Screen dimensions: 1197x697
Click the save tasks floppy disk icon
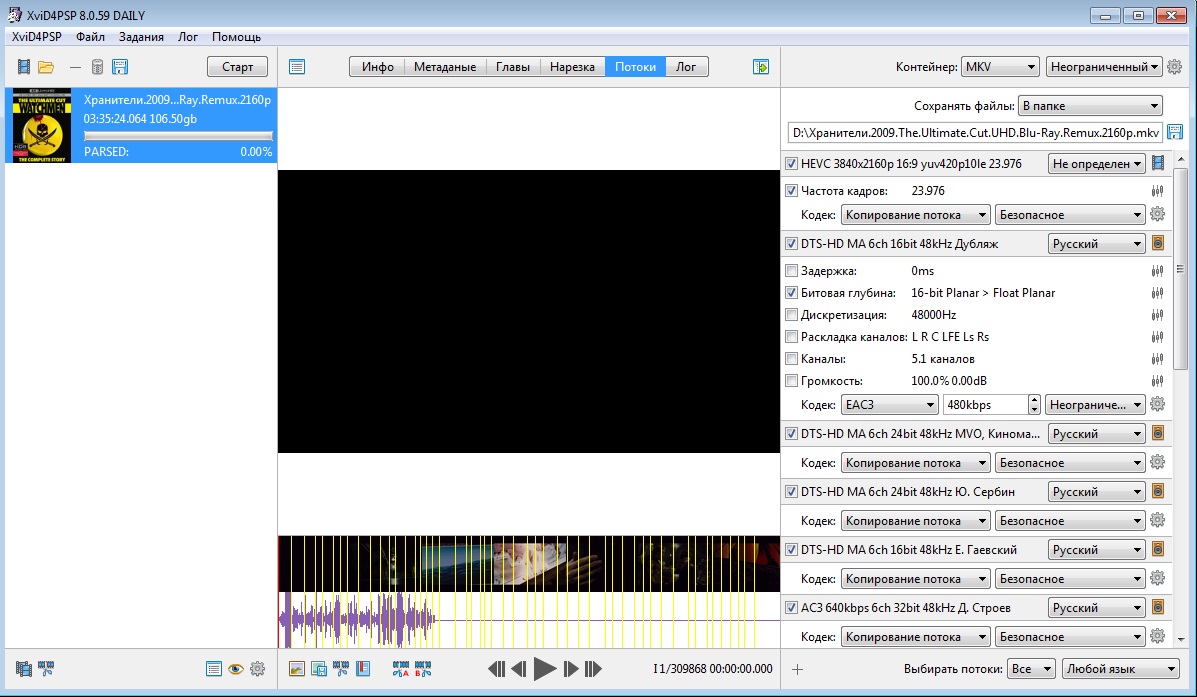click(120, 67)
